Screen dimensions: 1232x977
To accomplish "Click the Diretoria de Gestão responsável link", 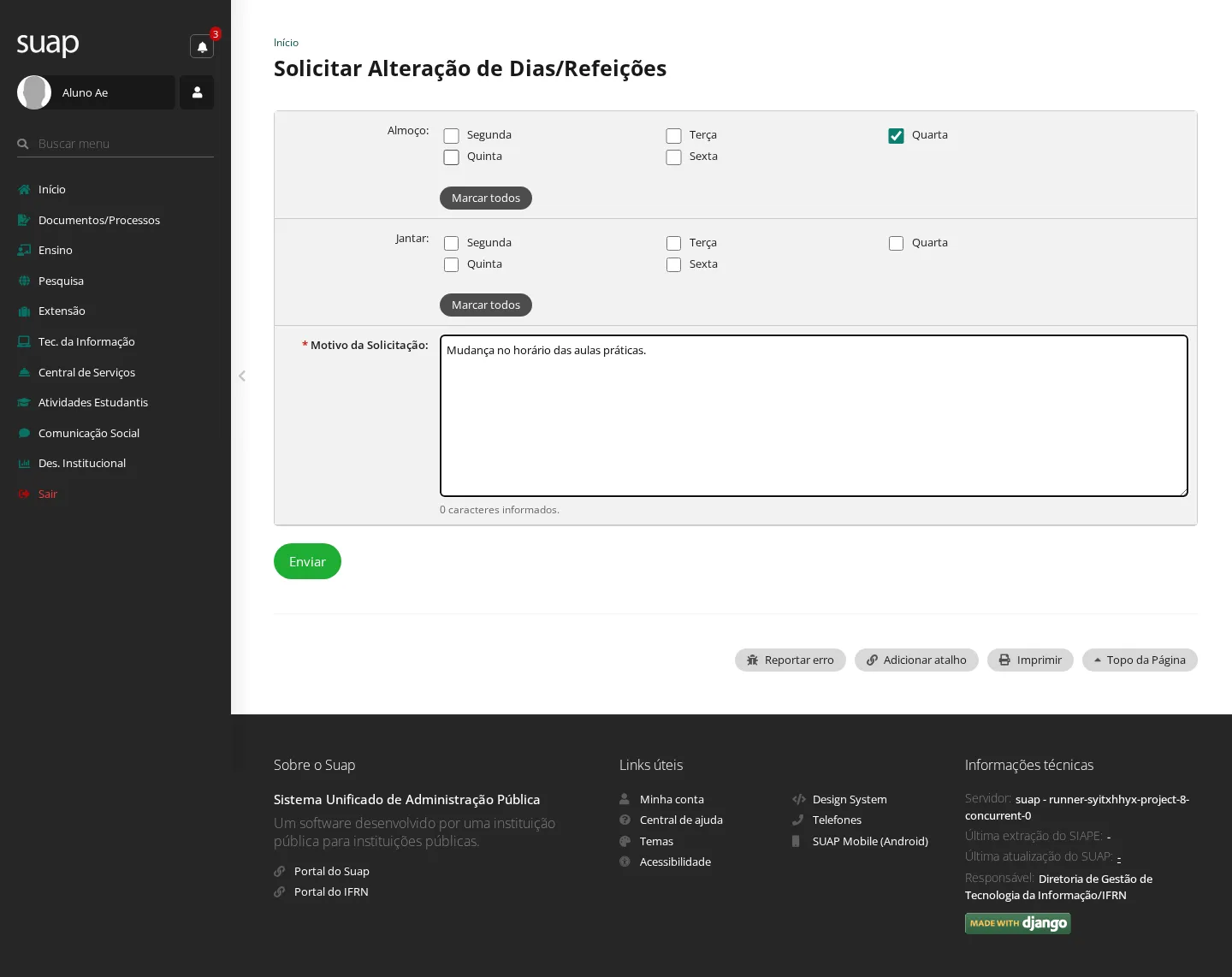I will pyautogui.click(x=1059, y=887).
